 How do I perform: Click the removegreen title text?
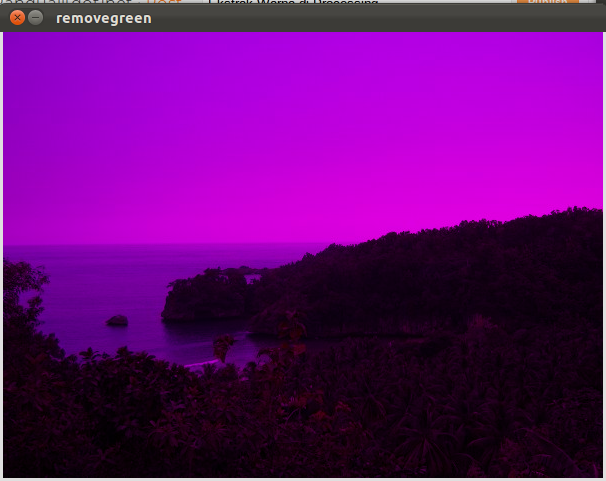(104, 18)
